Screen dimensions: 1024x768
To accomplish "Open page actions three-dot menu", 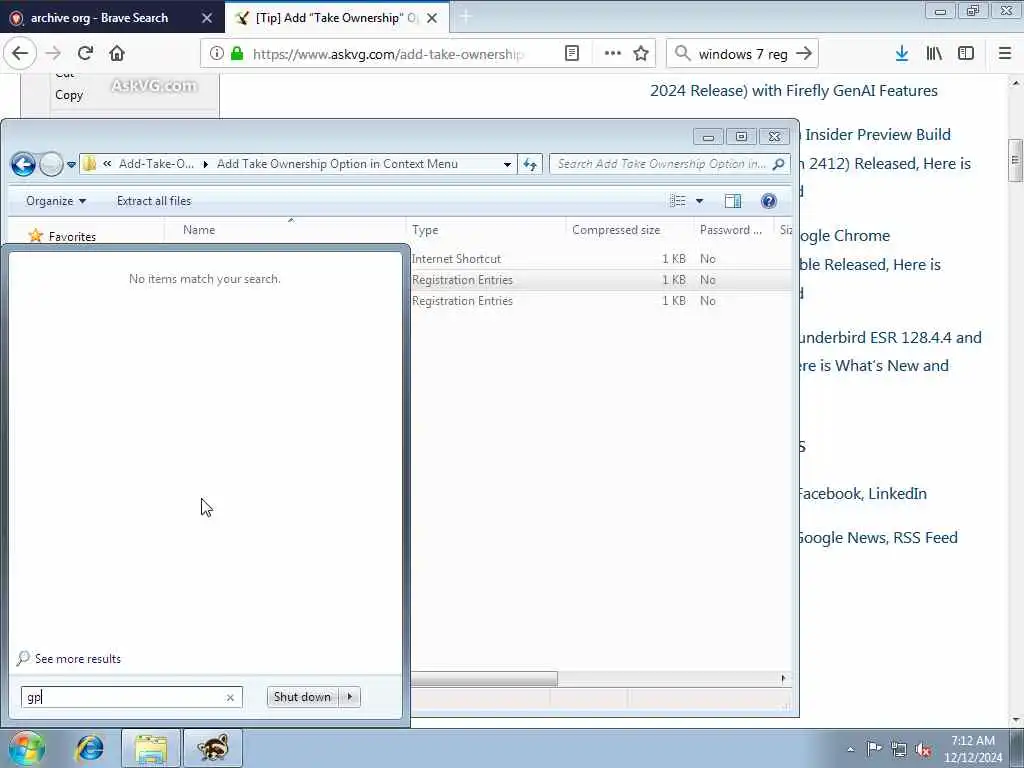I will coord(613,54).
